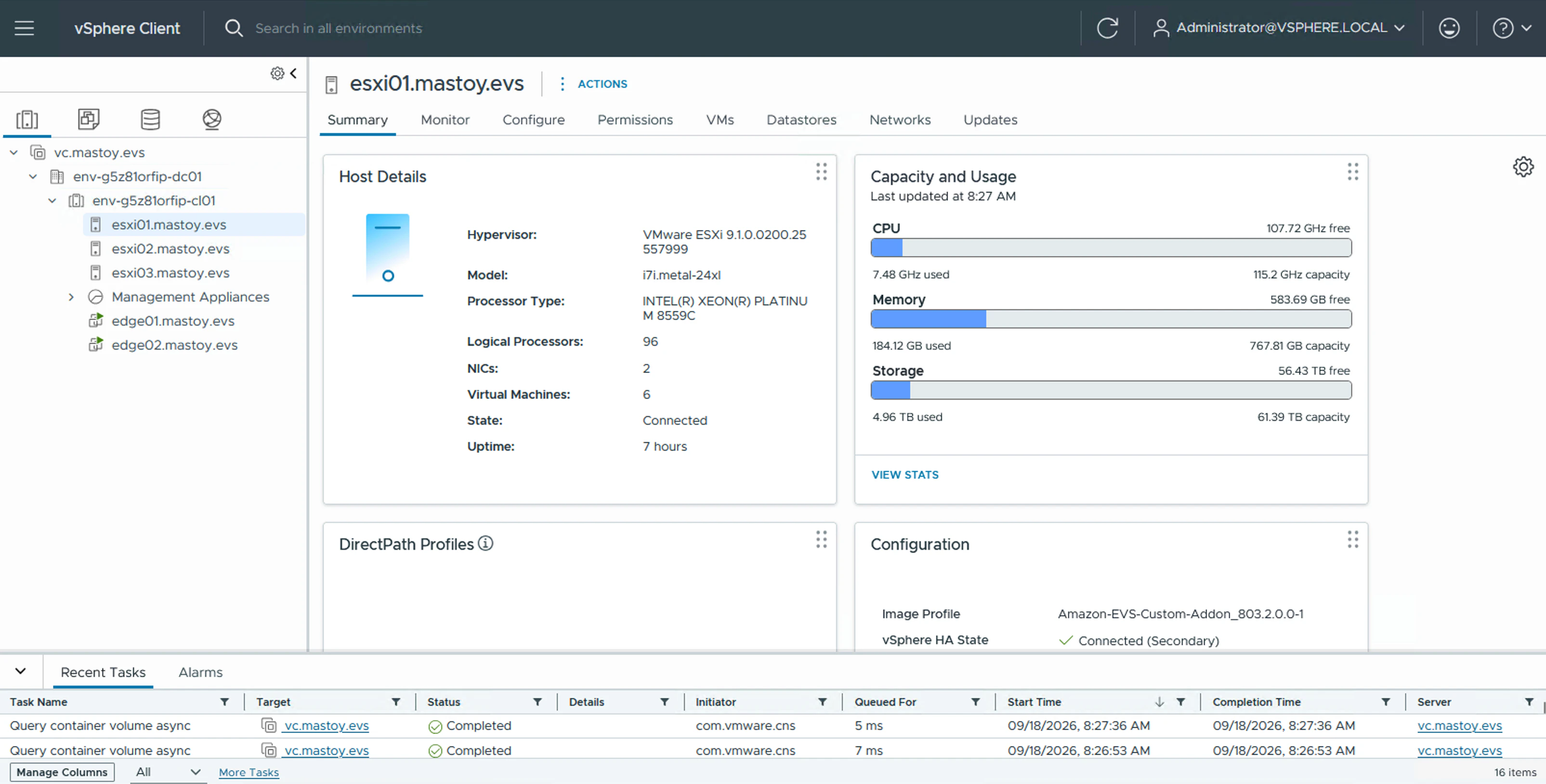
Task: Switch to VMs and Templates view
Action: [x=89, y=119]
